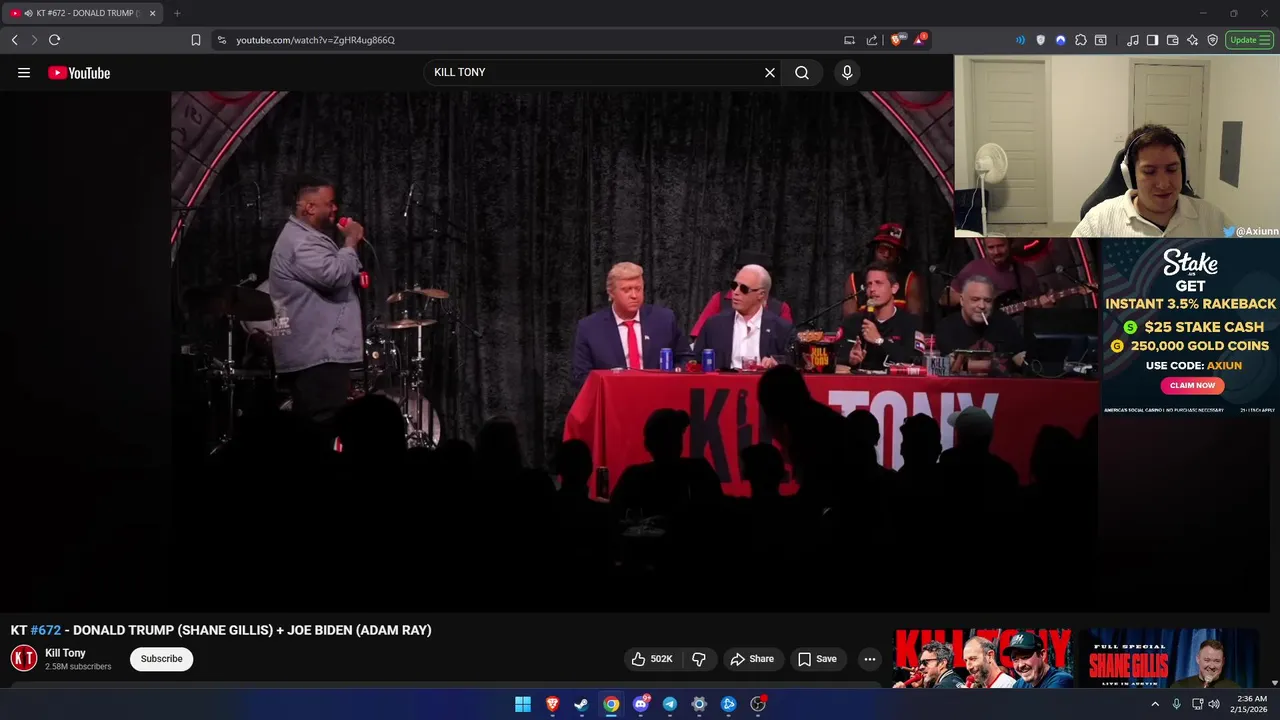Open Brave Rewards triangle icon

920,40
